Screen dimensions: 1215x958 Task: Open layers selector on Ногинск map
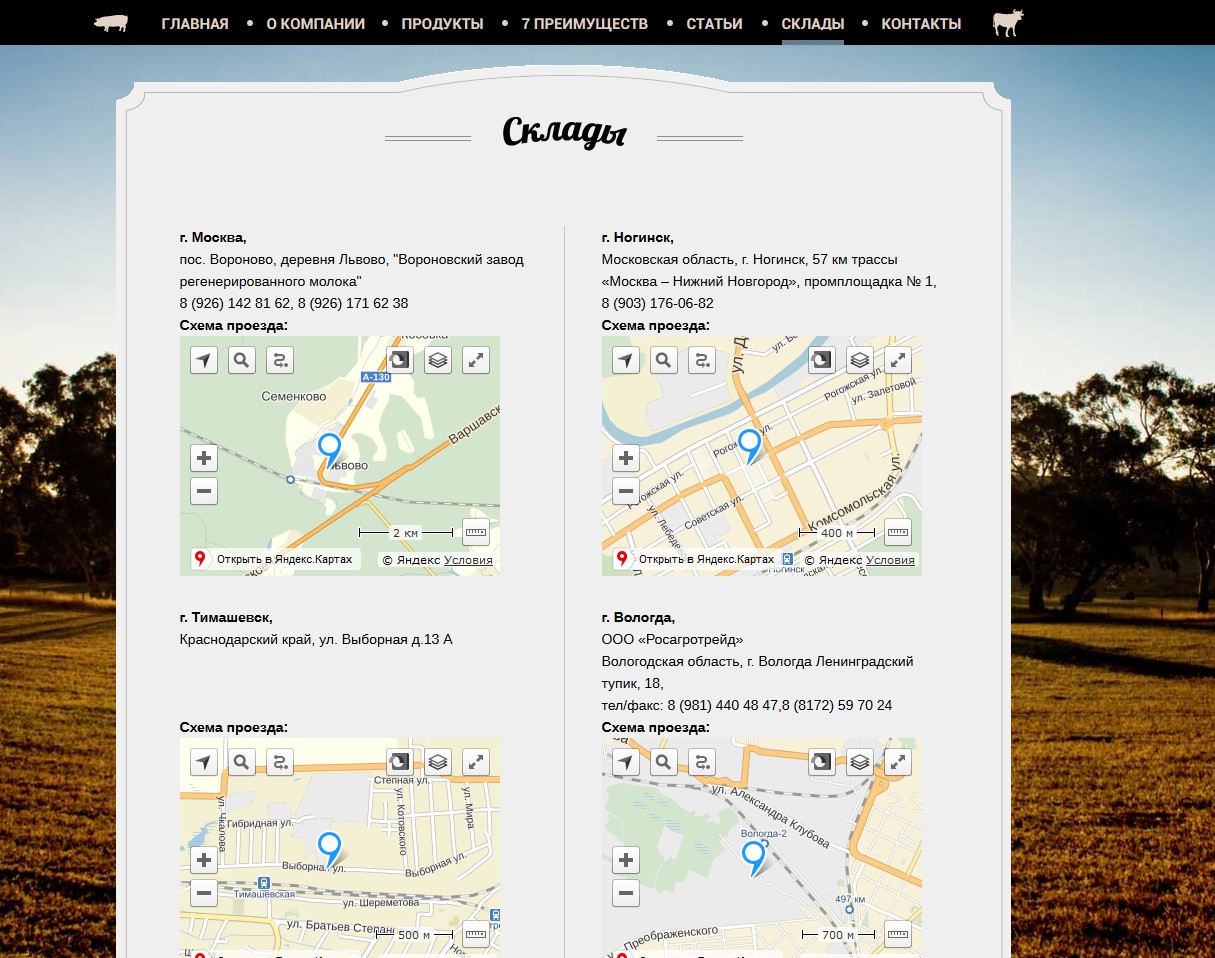860,360
